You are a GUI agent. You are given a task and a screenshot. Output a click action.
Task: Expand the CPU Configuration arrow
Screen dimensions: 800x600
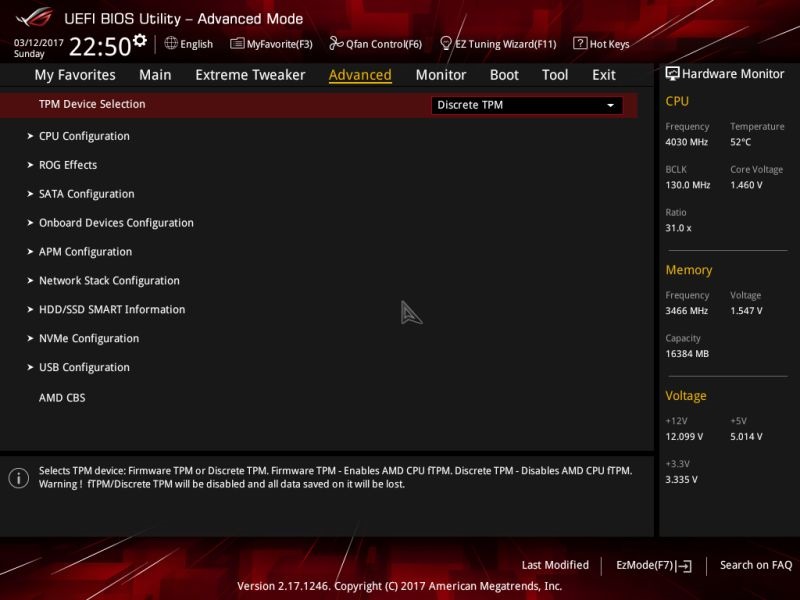point(30,136)
